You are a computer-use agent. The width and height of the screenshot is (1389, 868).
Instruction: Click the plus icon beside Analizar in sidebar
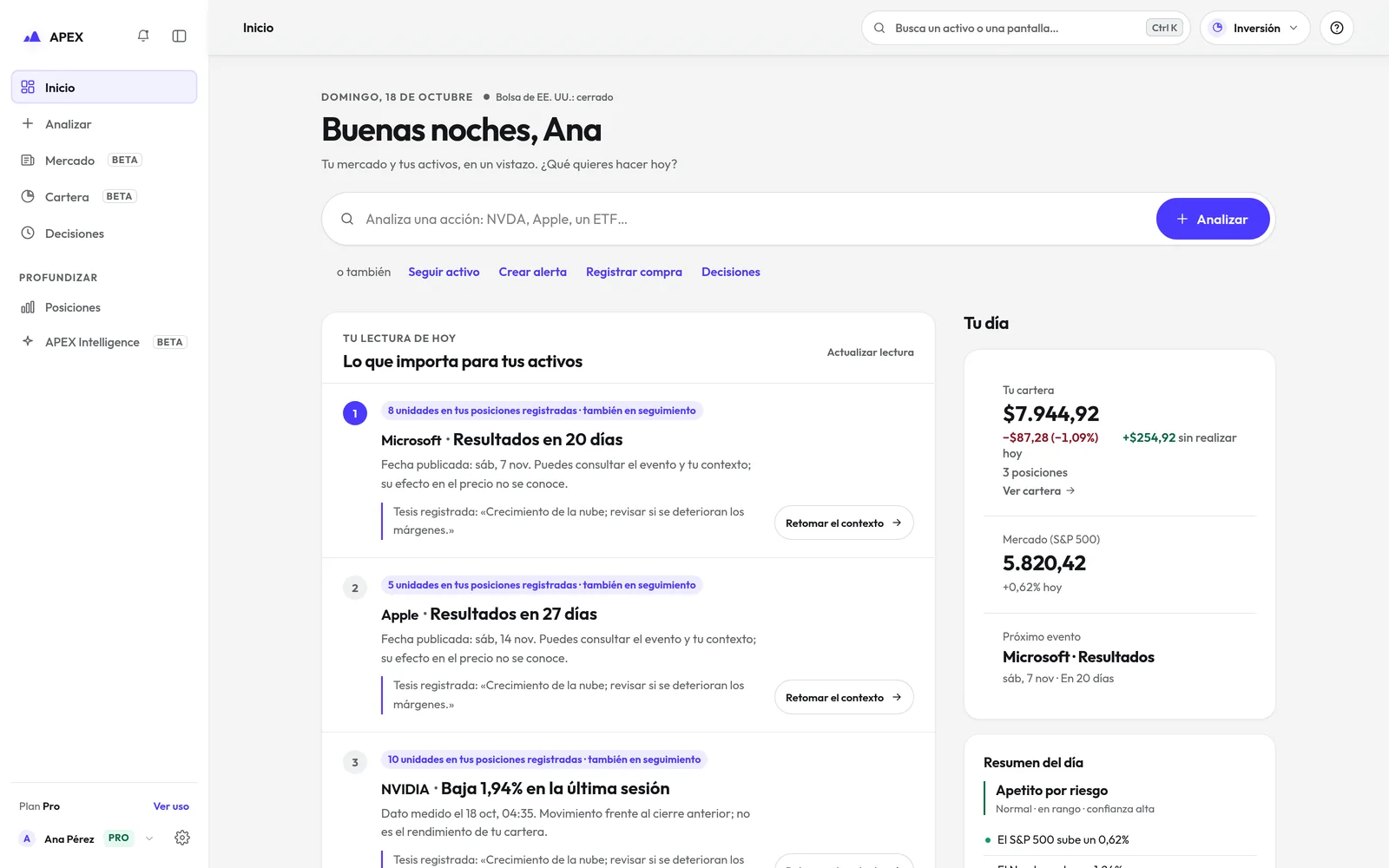pos(28,123)
